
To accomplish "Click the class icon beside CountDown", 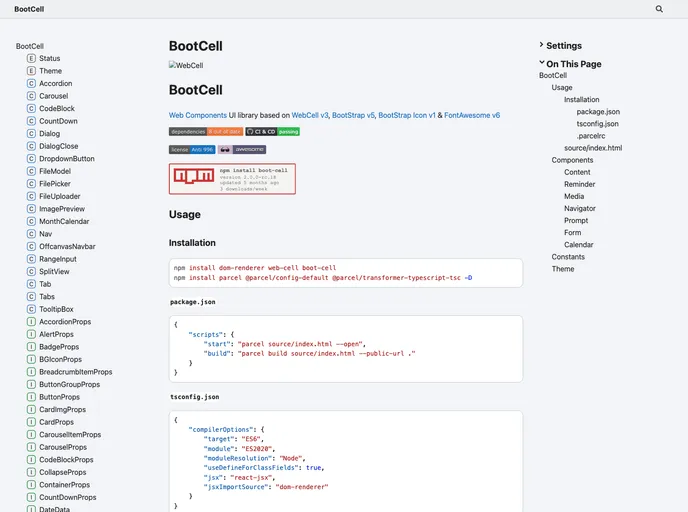I will tap(31, 121).
